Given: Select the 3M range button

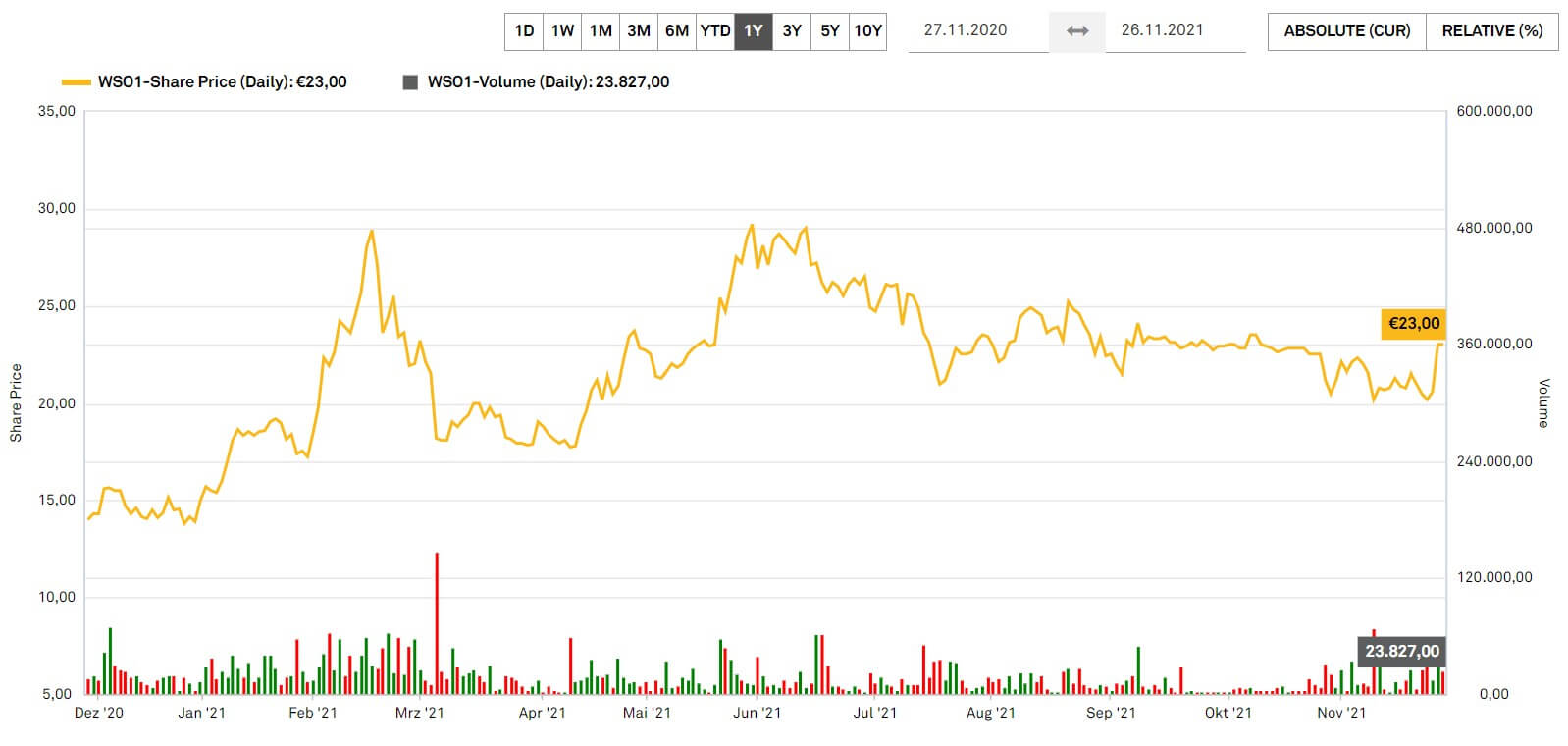Looking at the screenshot, I should point(639,31).
